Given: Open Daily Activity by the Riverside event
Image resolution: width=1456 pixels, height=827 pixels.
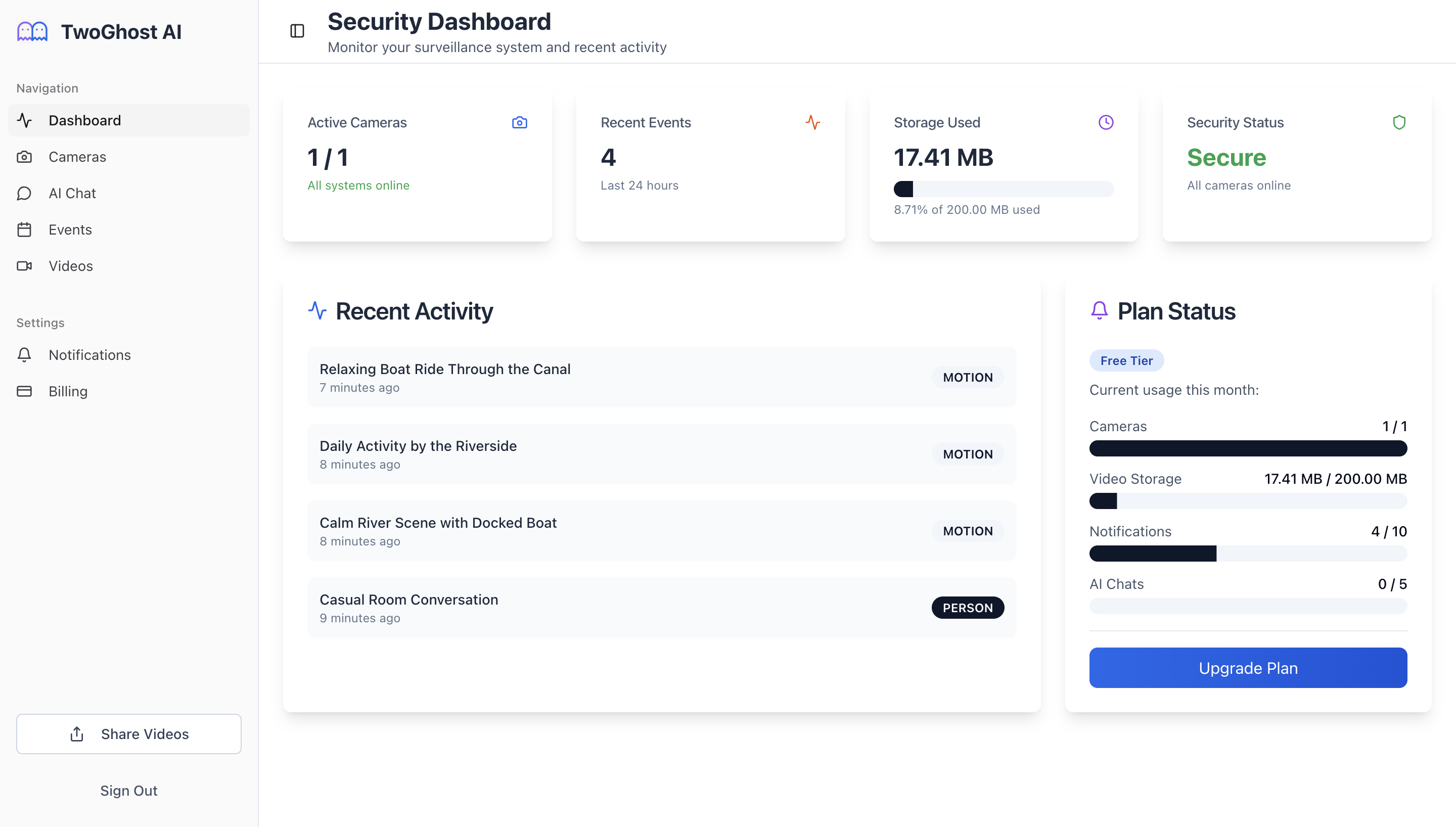Looking at the screenshot, I should click(662, 454).
